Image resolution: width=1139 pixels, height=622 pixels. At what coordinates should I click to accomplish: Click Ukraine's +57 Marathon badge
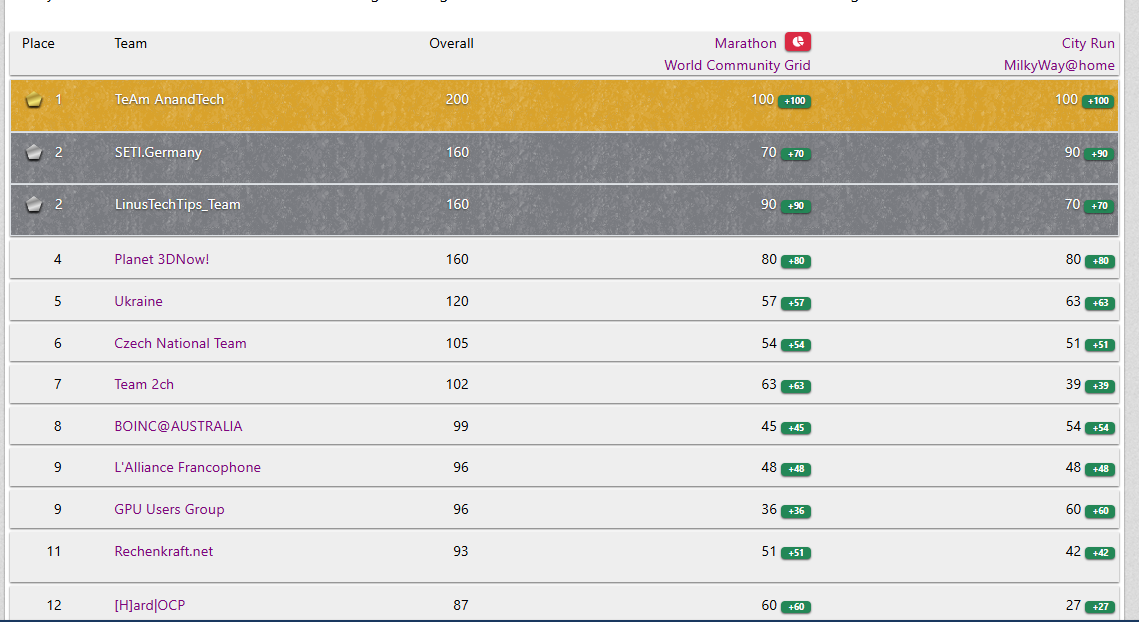[x=796, y=303]
